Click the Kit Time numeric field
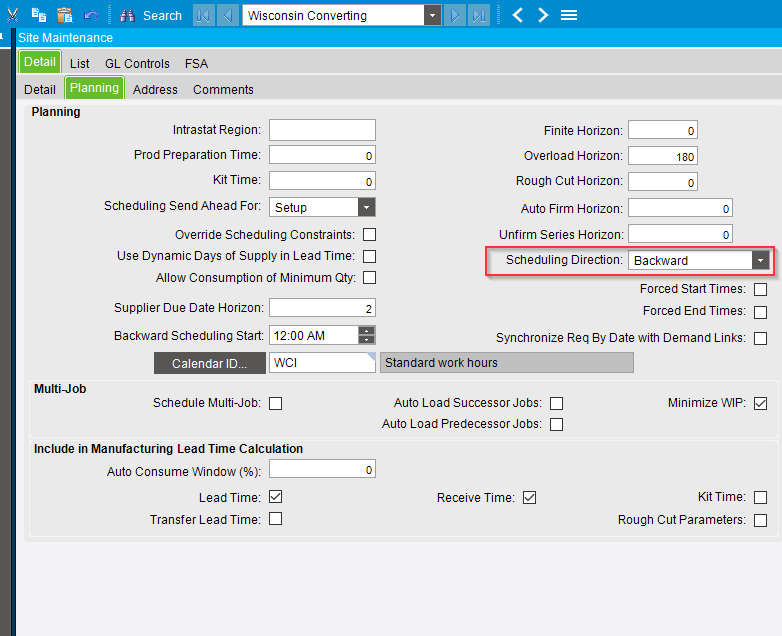Screen dimensions: 782x636 point(322,181)
